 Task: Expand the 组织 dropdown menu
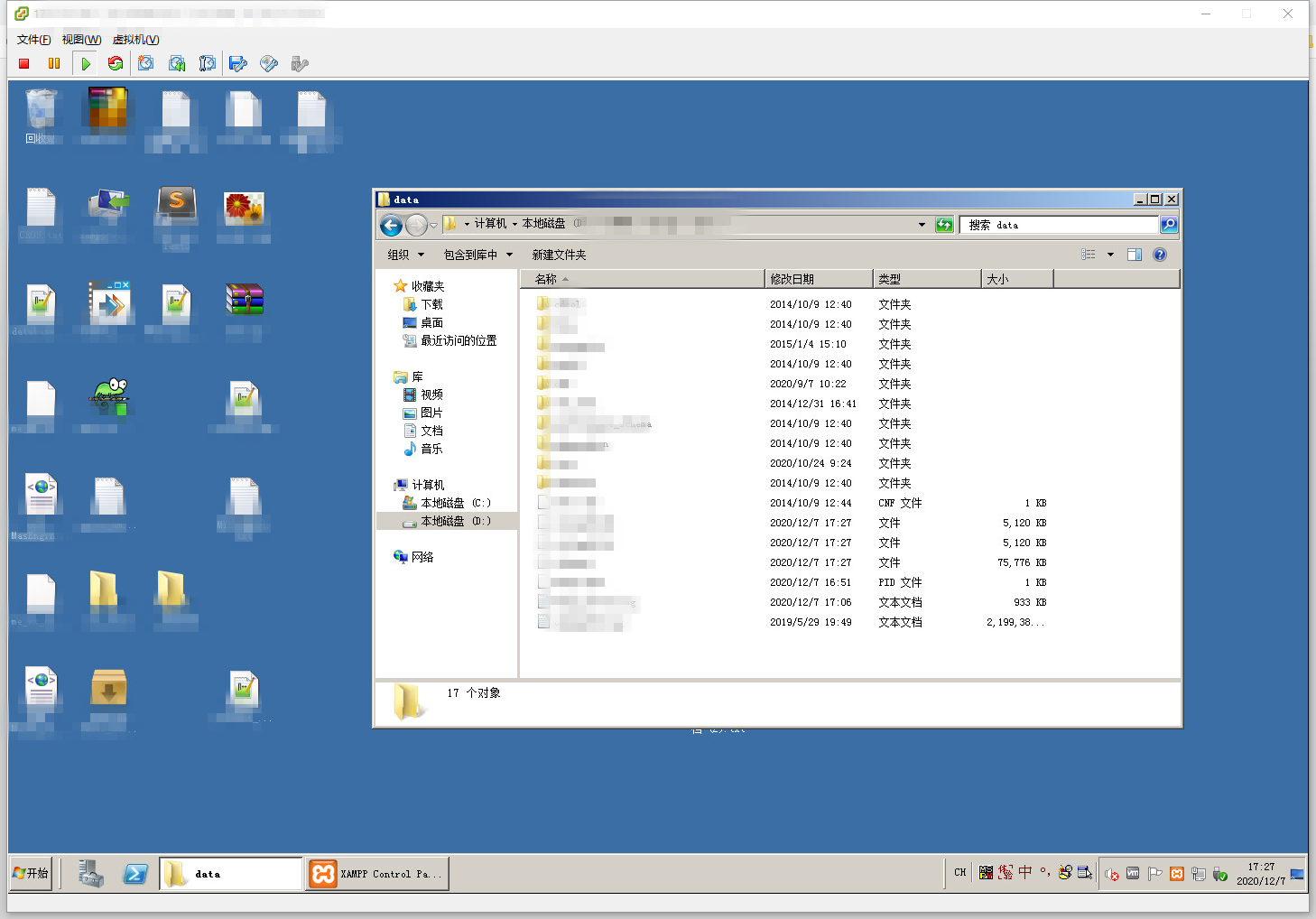pyautogui.click(x=405, y=255)
